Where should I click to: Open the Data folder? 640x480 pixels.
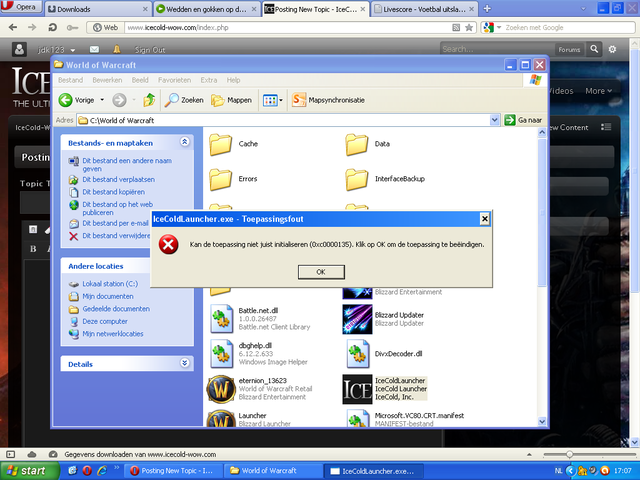click(357, 144)
